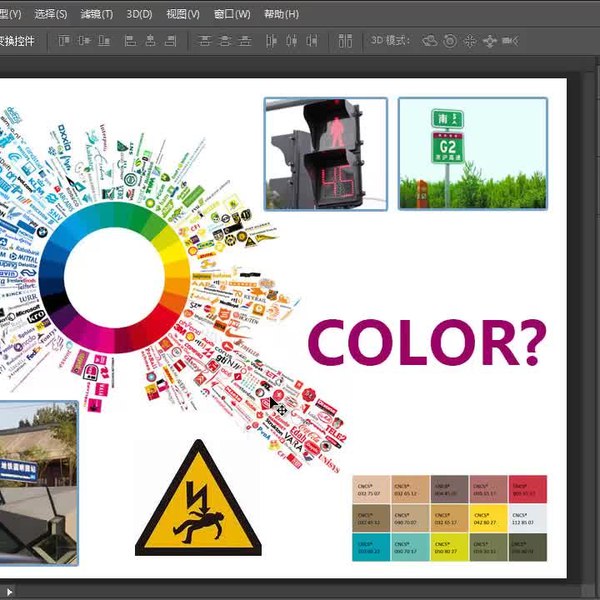Screen dimensions: 600x600
Task: Open the 选择(S) menu
Action: (50, 14)
